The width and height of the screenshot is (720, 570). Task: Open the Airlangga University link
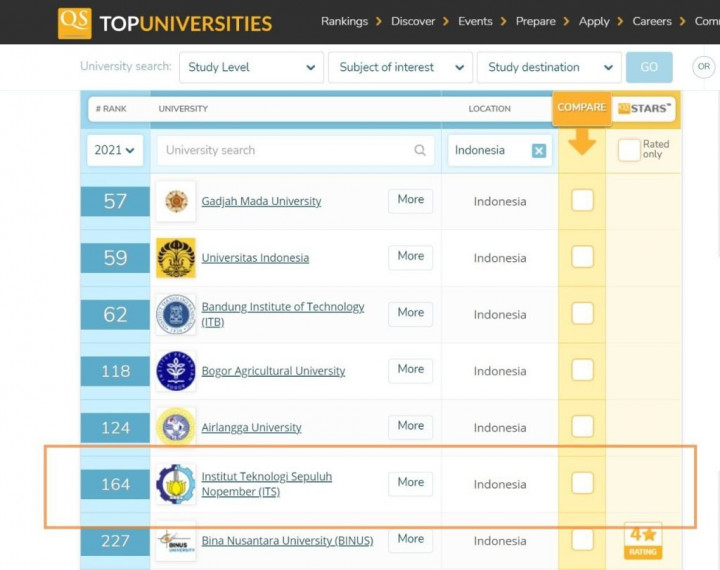click(252, 428)
